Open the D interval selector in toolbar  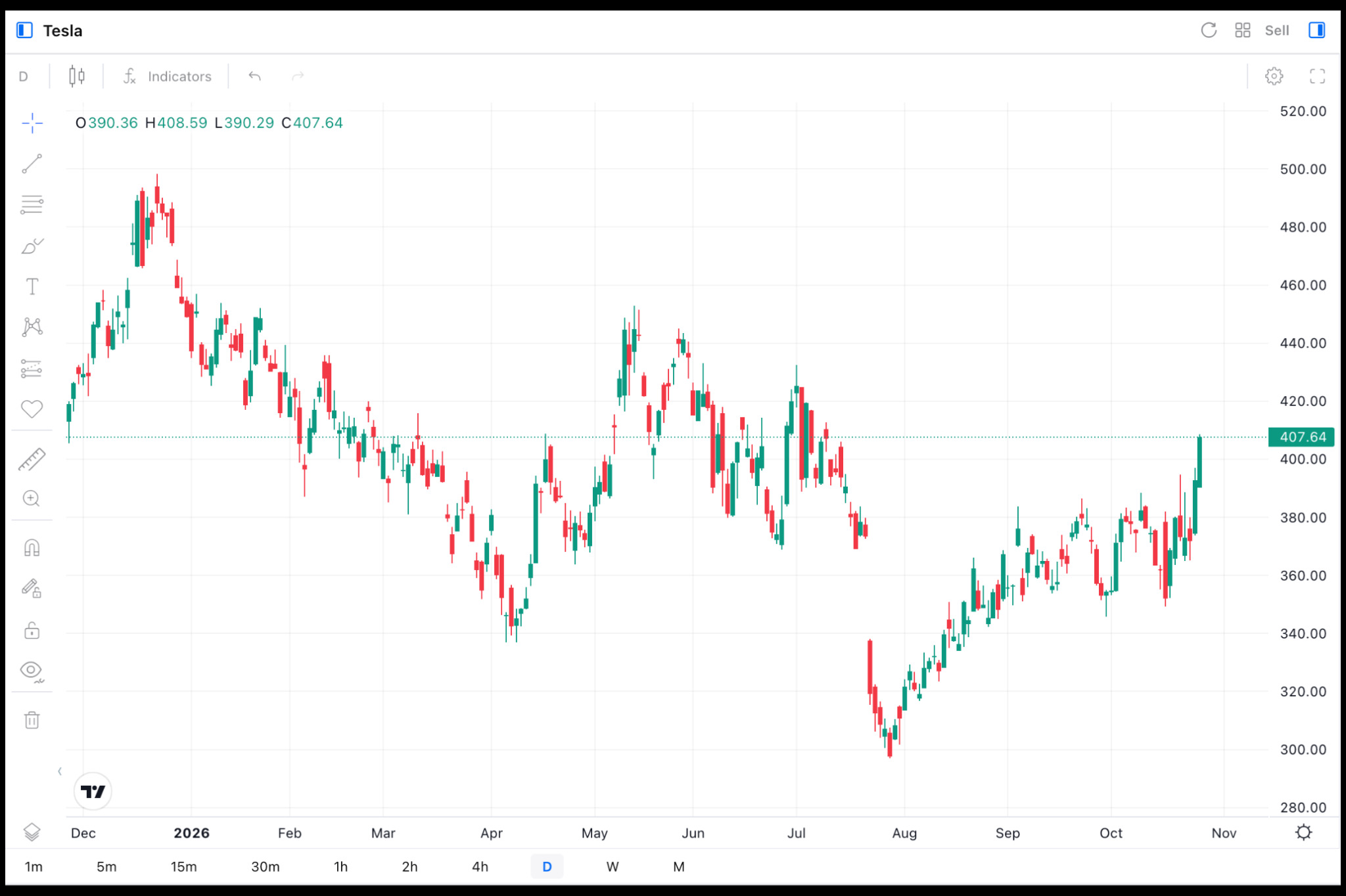(24, 76)
